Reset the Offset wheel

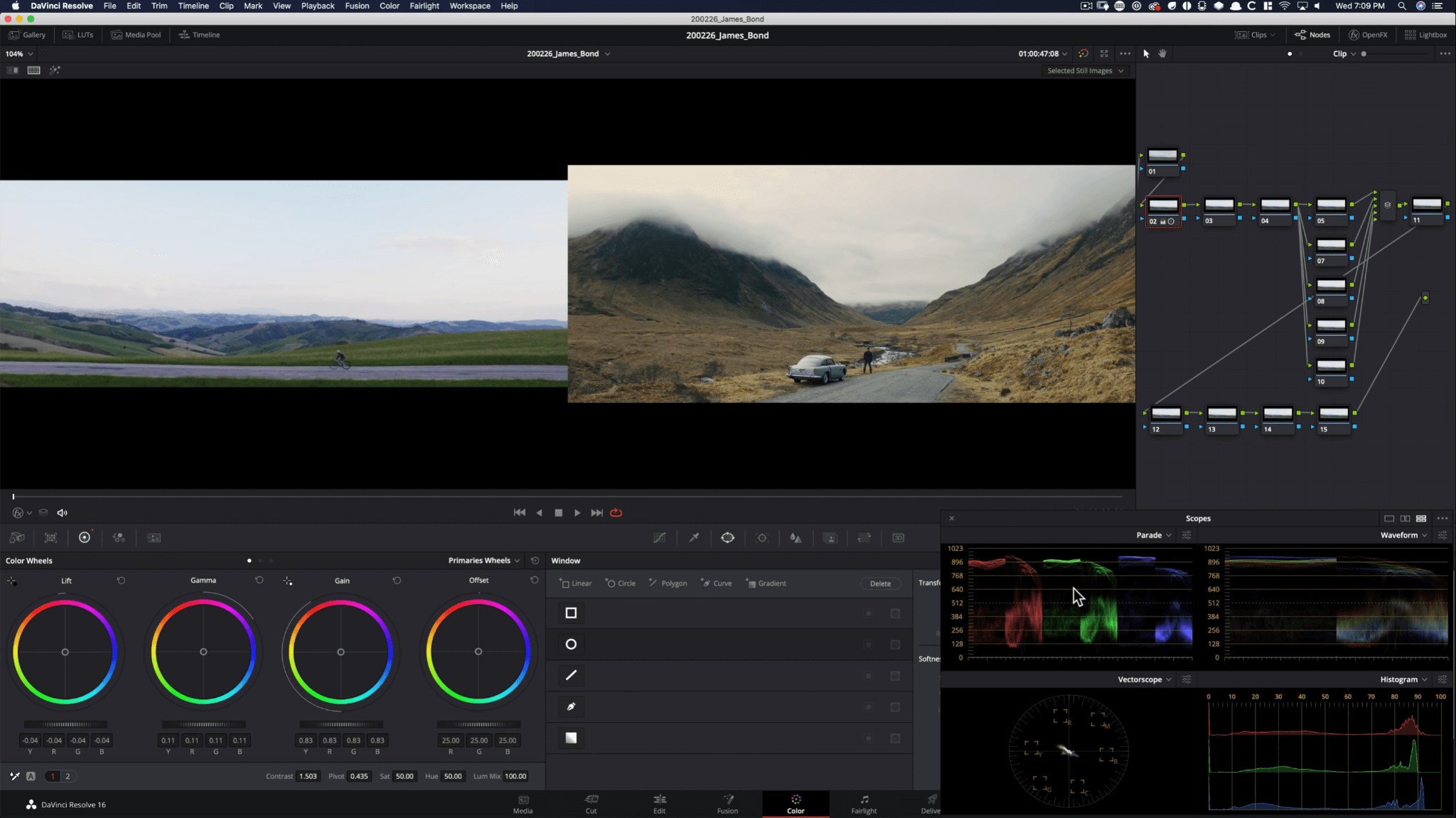pyautogui.click(x=535, y=581)
